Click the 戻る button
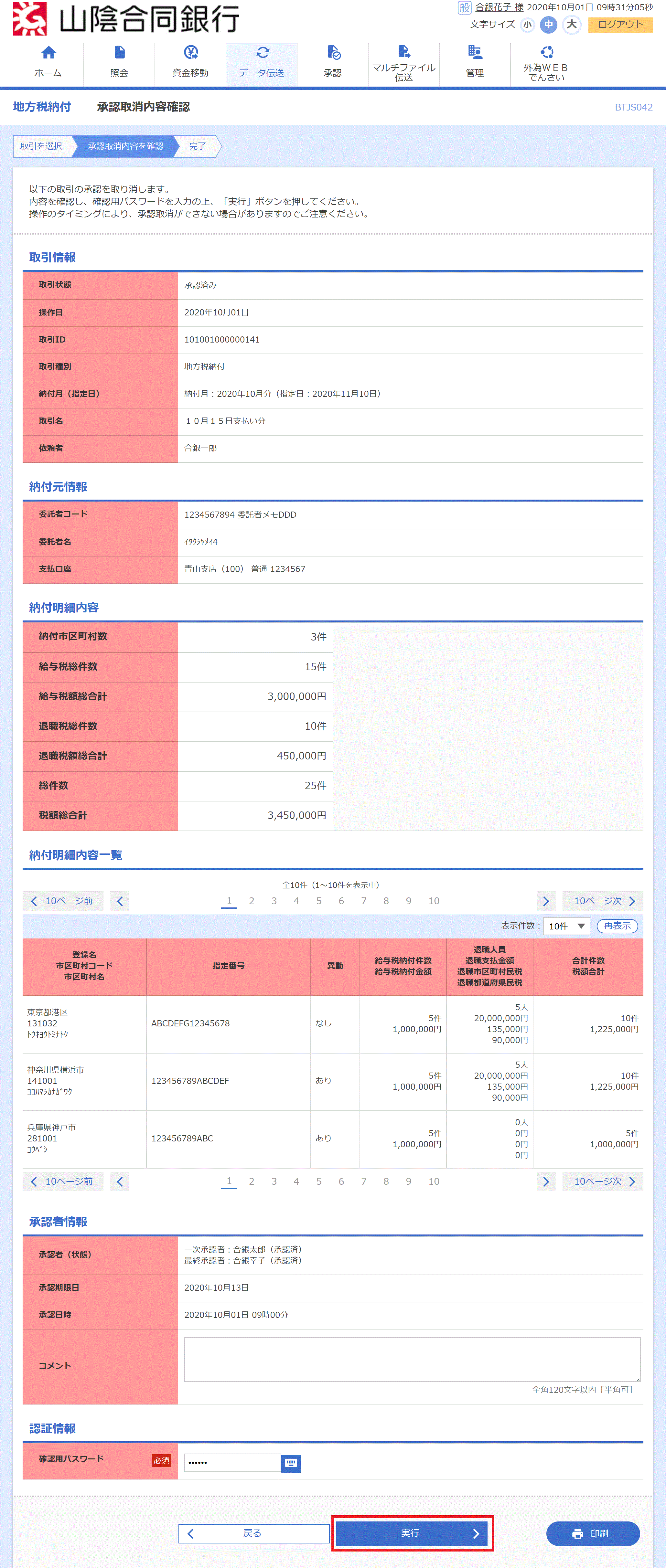666x1568 pixels. click(254, 1533)
